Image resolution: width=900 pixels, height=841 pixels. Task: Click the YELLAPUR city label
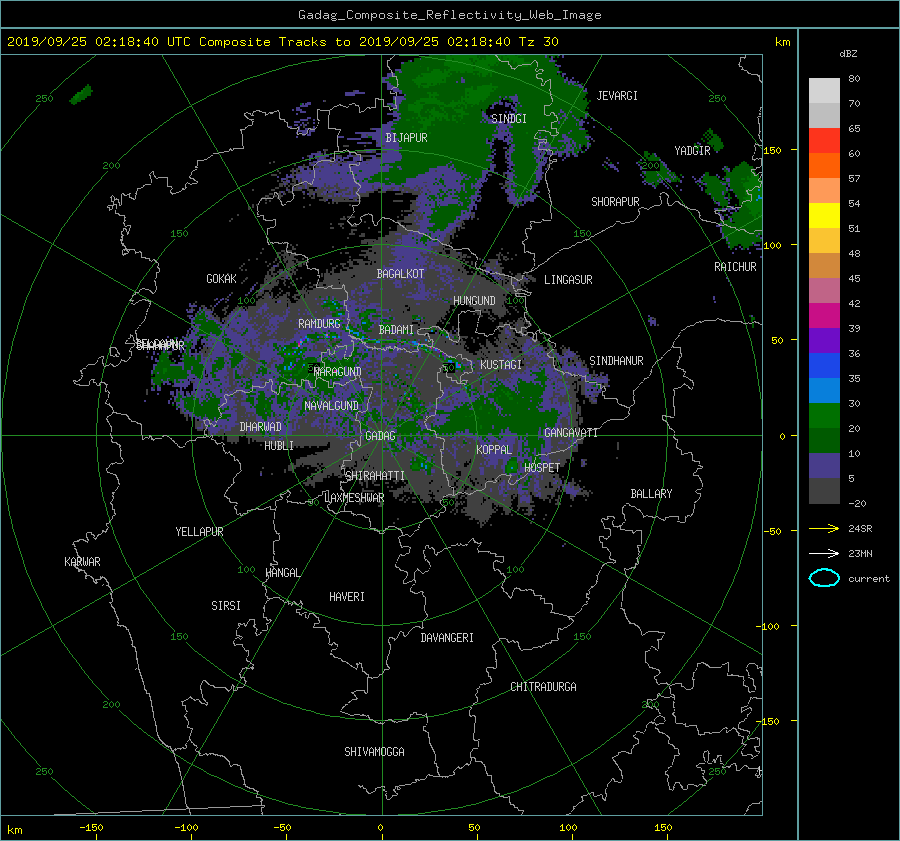pos(199,532)
